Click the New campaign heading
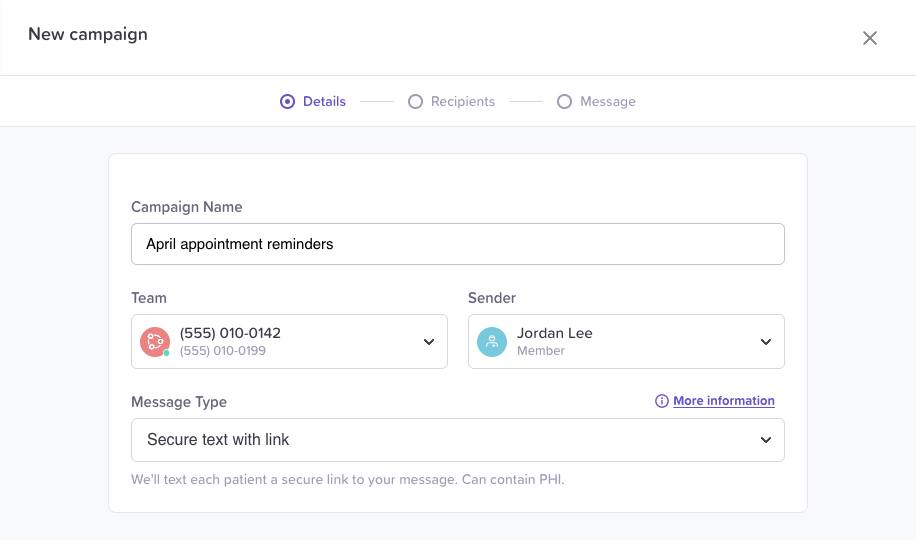The height and width of the screenshot is (540, 916). click(x=88, y=34)
